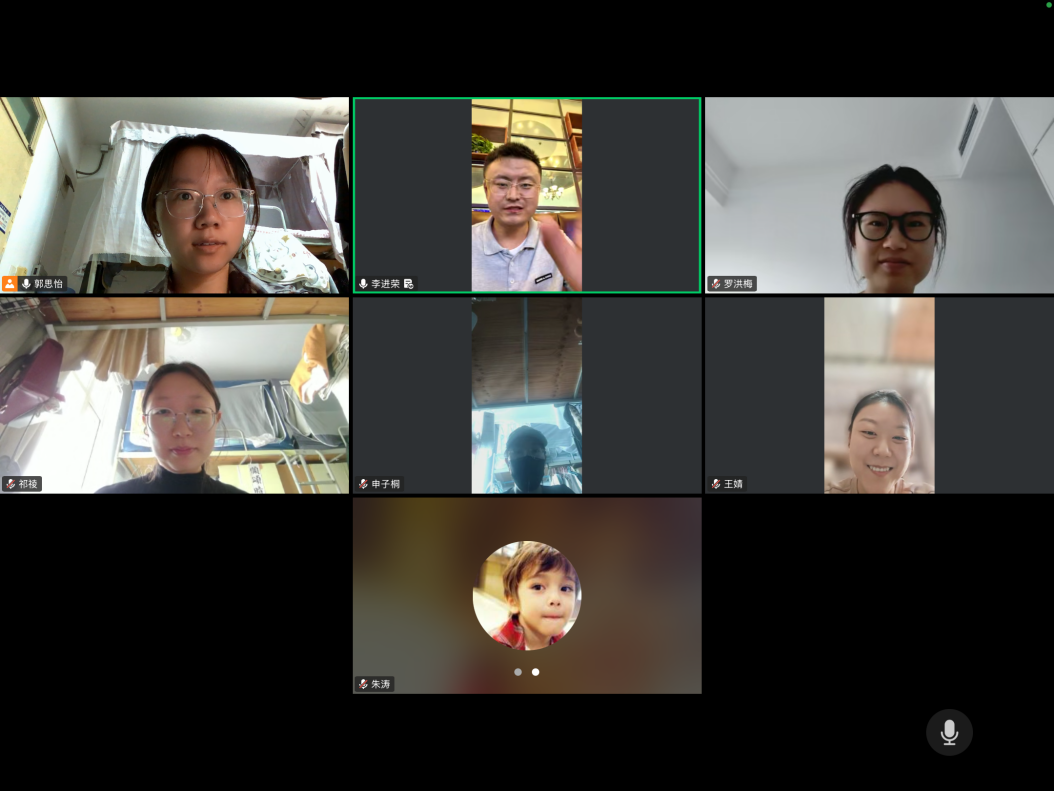Viewport: 1054px width, 791px height.
Task: Click the microphone icon next to 李进荣
Action: tap(363, 284)
